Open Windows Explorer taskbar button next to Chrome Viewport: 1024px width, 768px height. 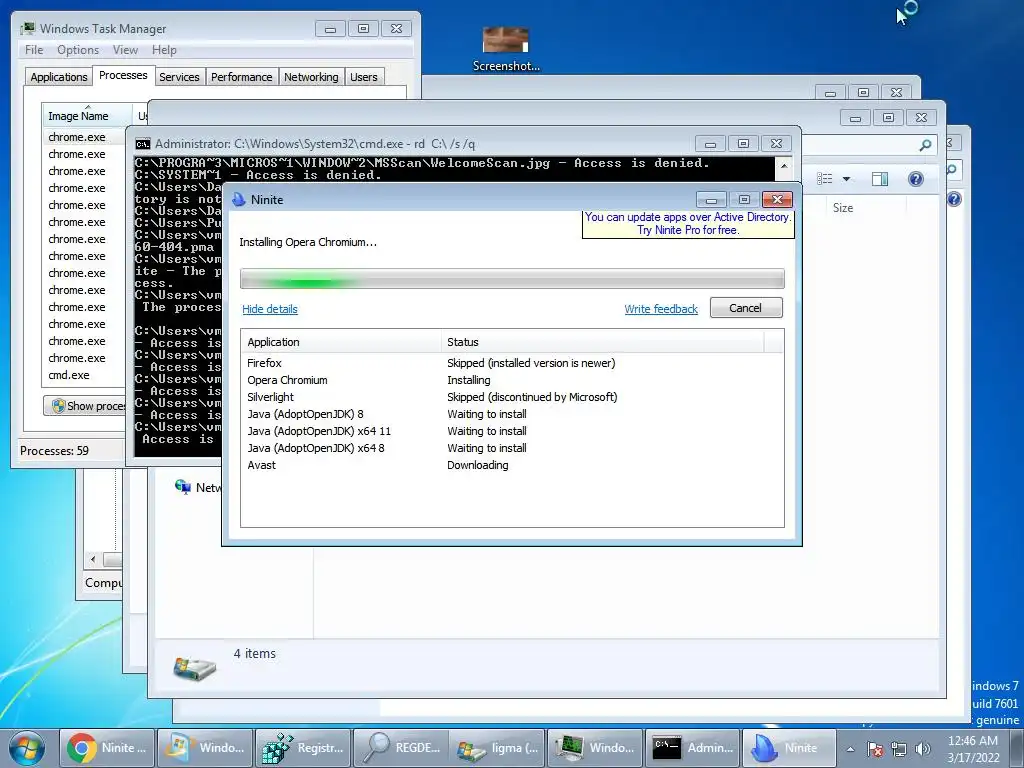pos(205,748)
